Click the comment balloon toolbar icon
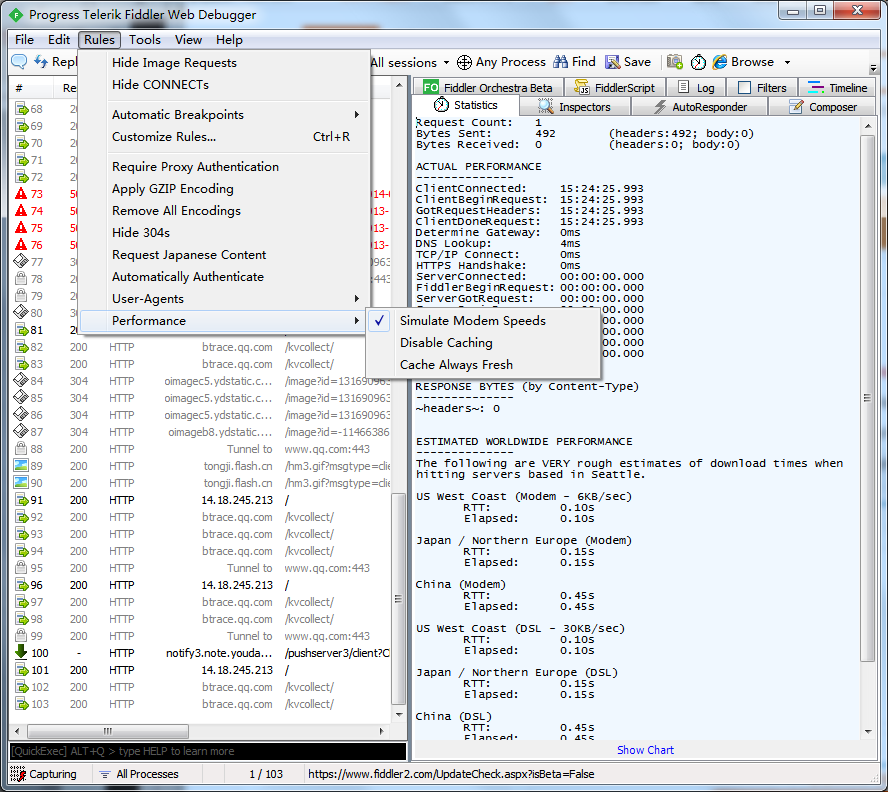 click(19, 62)
